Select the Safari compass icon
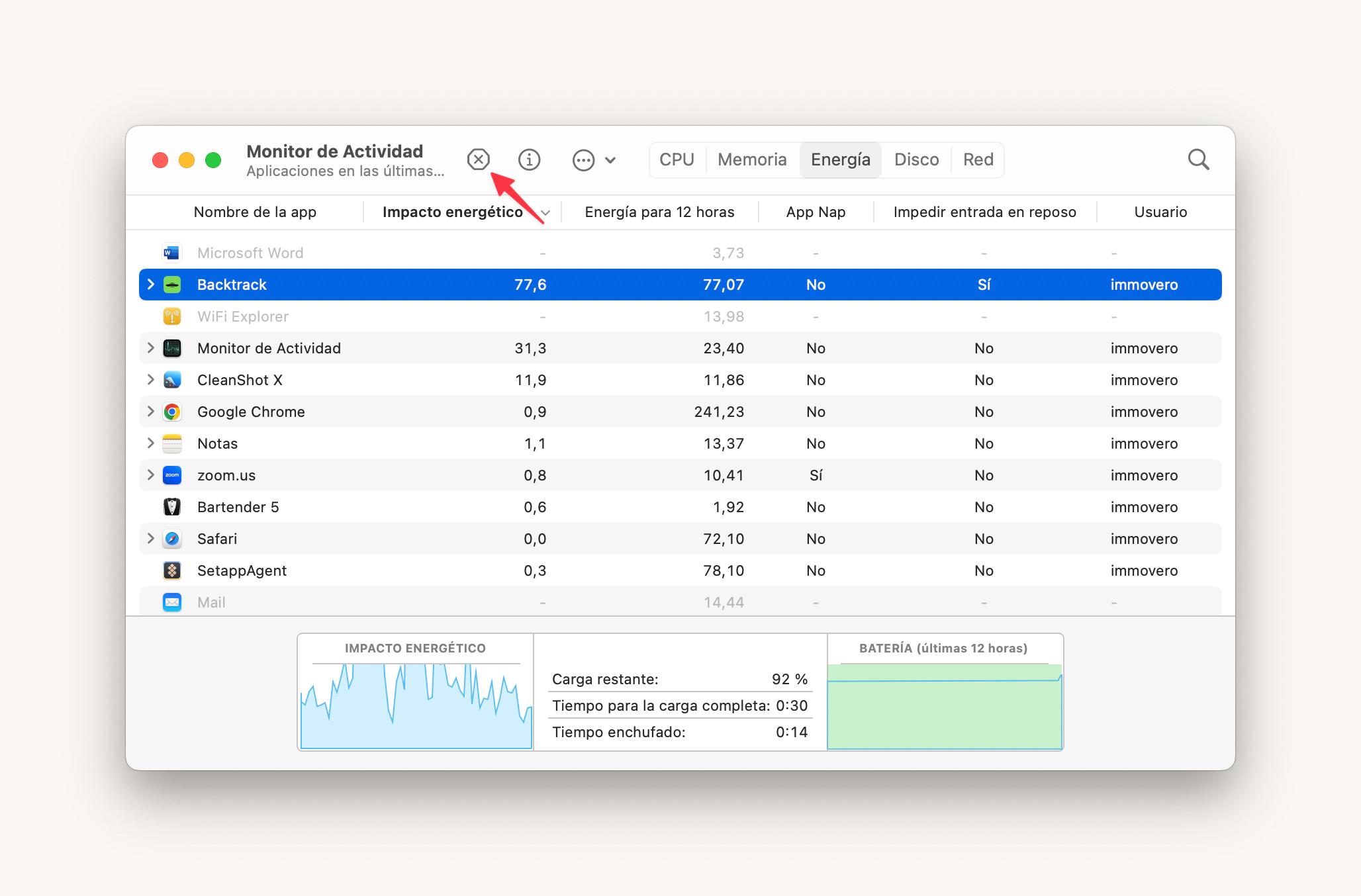 coord(172,539)
